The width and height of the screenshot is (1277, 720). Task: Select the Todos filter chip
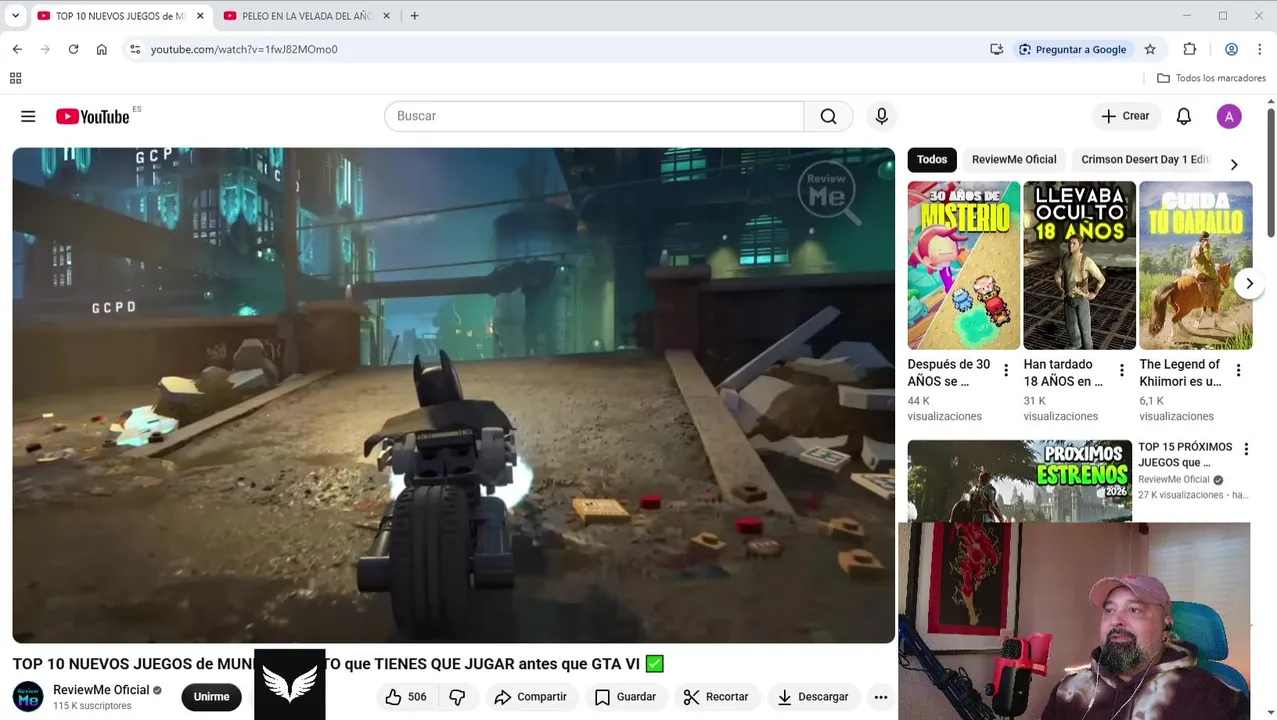click(x=931, y=160)
